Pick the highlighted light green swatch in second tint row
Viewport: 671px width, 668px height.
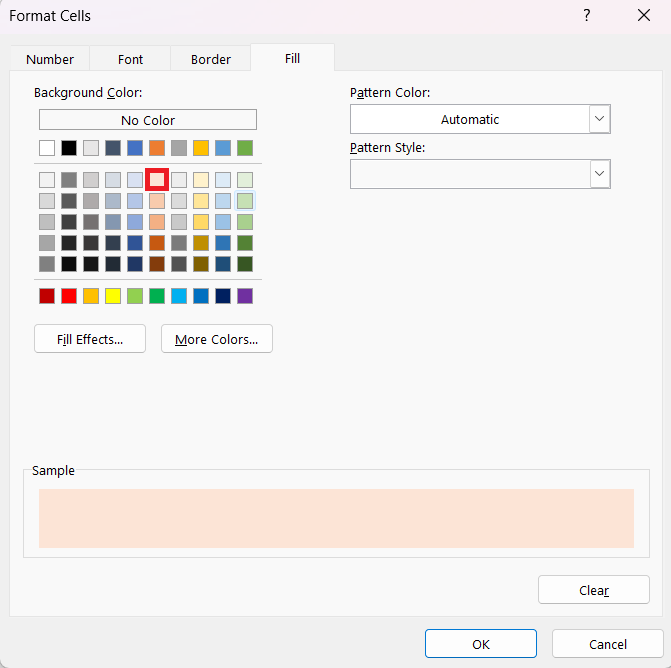pyautogui.click(x=245, y=201)
